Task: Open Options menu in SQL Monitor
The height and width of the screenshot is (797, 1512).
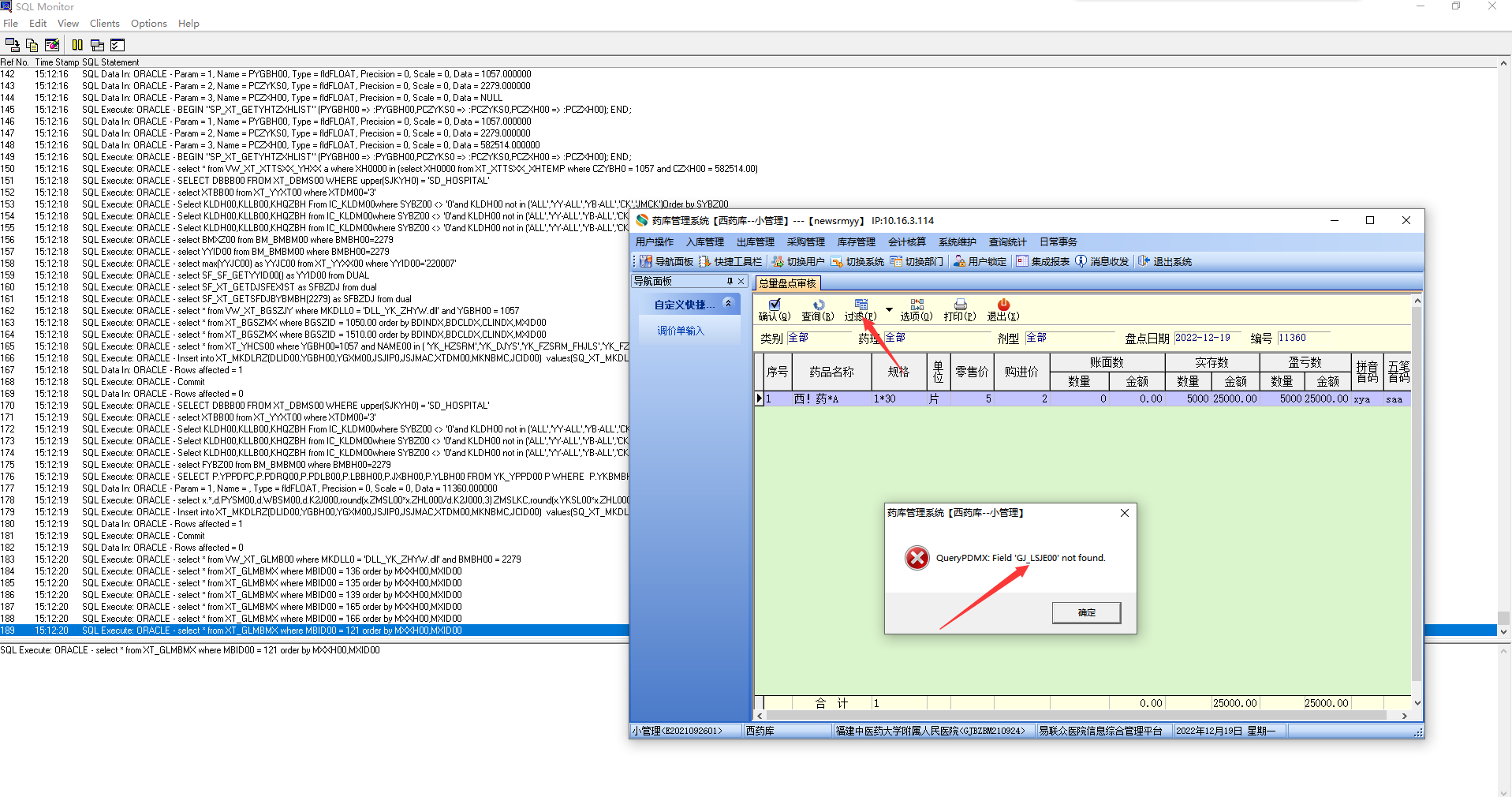Action: [149, 24]
